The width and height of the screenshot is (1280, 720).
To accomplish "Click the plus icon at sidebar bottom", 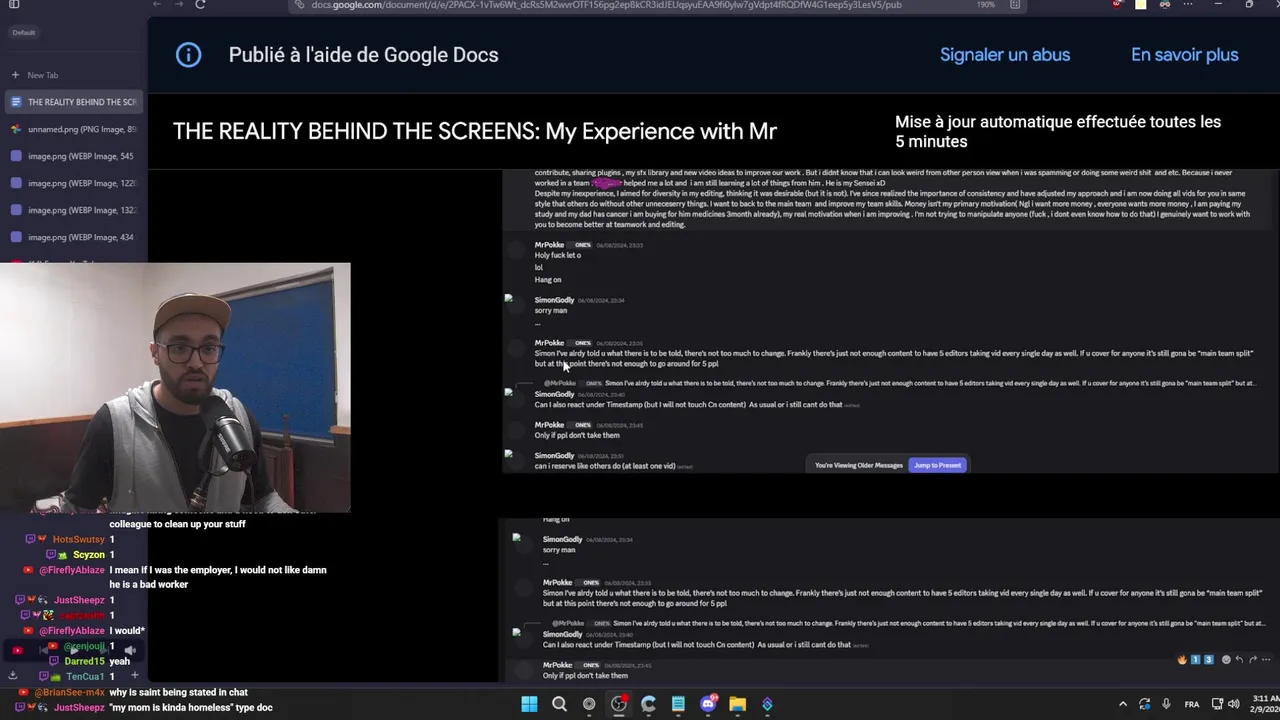I will pyautogui.click(x=134, y=675).
